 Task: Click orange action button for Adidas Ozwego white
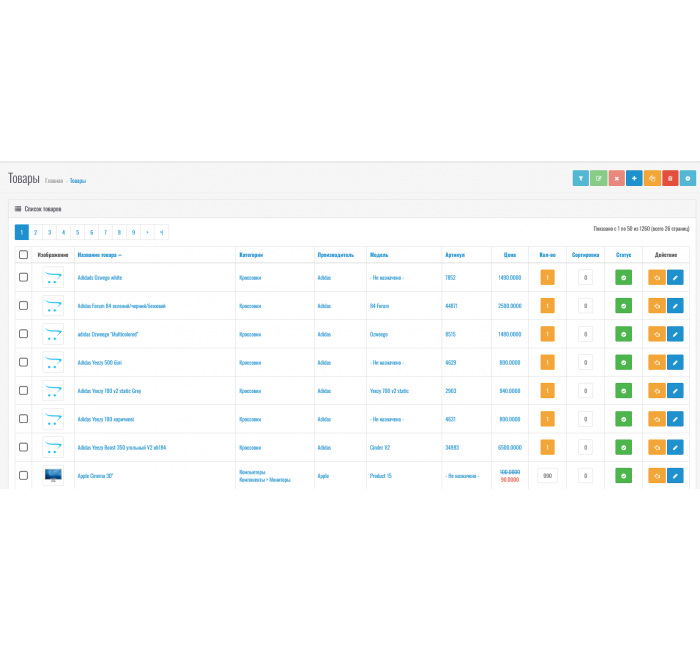tap(657, 277)
